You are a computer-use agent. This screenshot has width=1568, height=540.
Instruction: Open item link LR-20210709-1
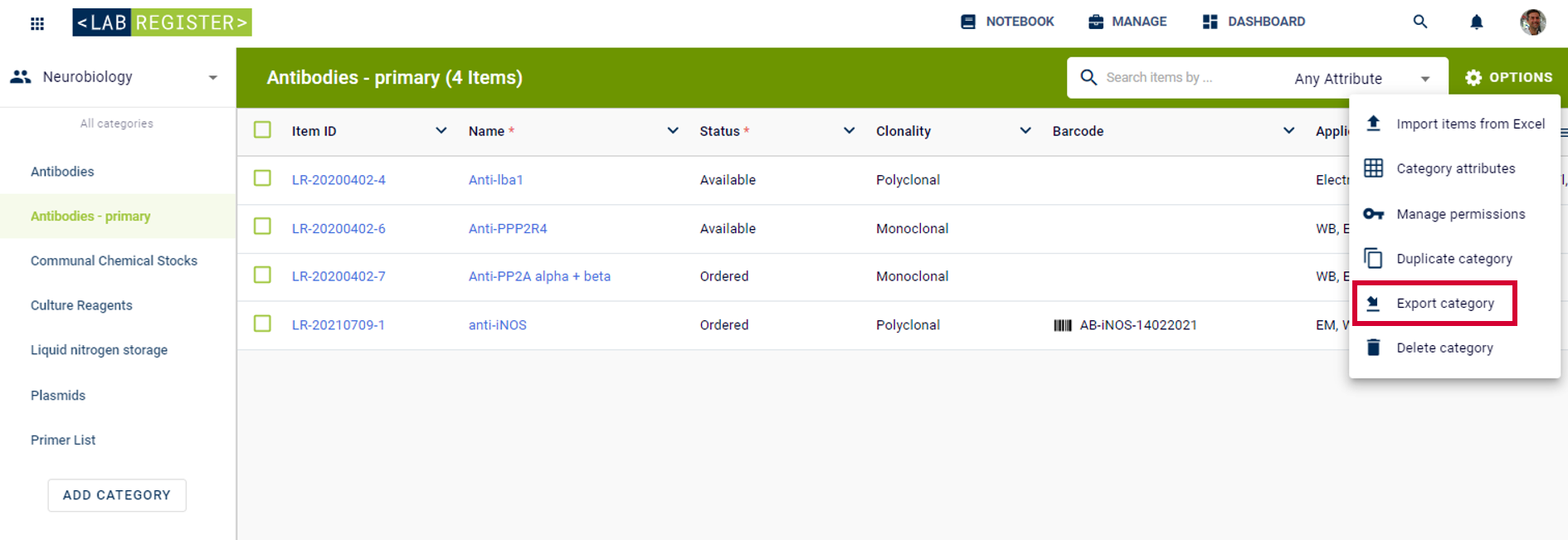[338, 325]
